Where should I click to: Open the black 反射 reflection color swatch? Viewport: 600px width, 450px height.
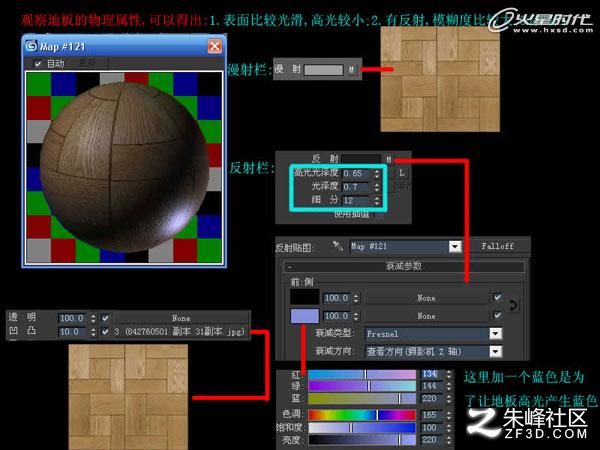[x=361, y=159]
